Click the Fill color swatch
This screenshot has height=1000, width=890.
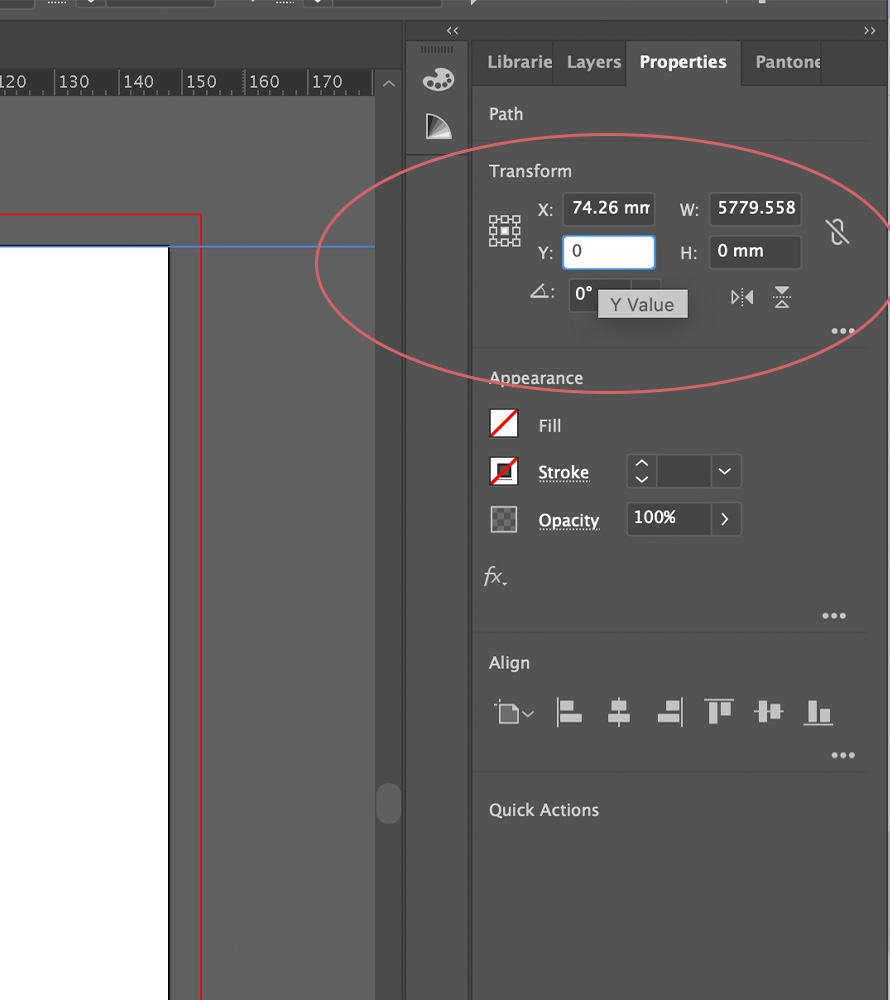(x=504, y=423)
